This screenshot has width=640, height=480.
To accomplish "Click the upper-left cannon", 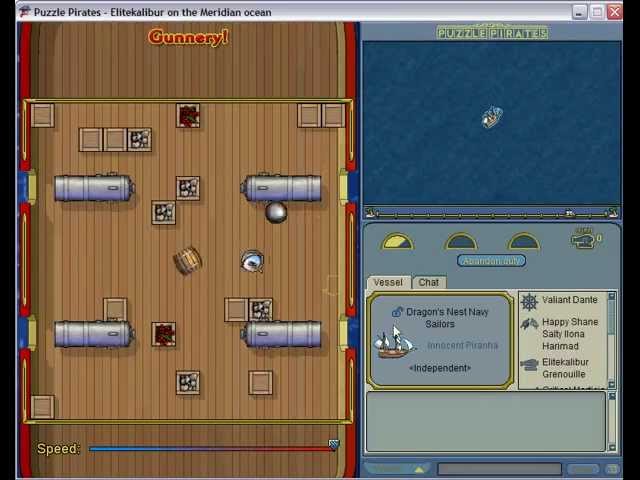I will [x=94, y=188].
